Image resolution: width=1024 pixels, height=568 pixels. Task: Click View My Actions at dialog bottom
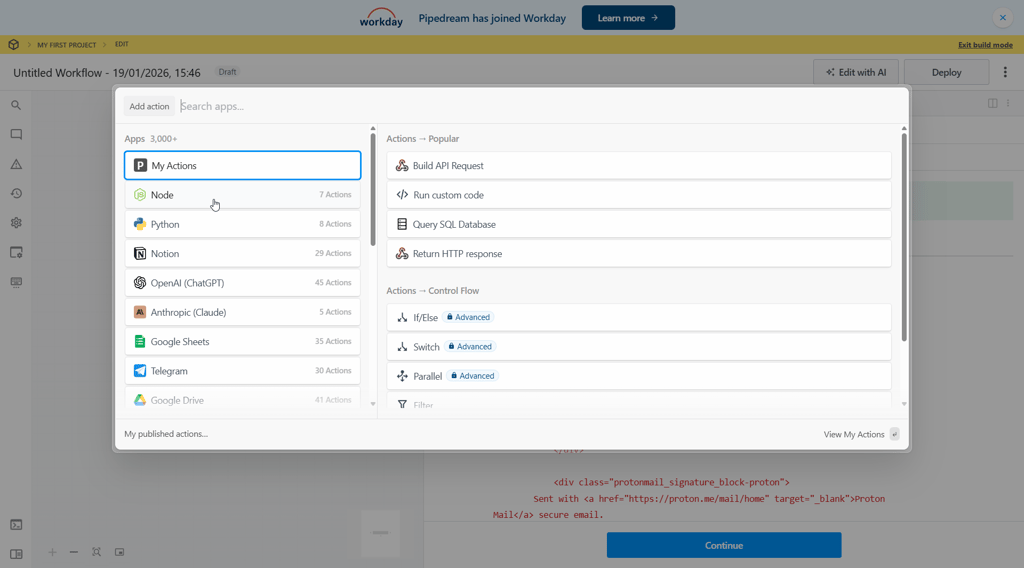(861, 434)
